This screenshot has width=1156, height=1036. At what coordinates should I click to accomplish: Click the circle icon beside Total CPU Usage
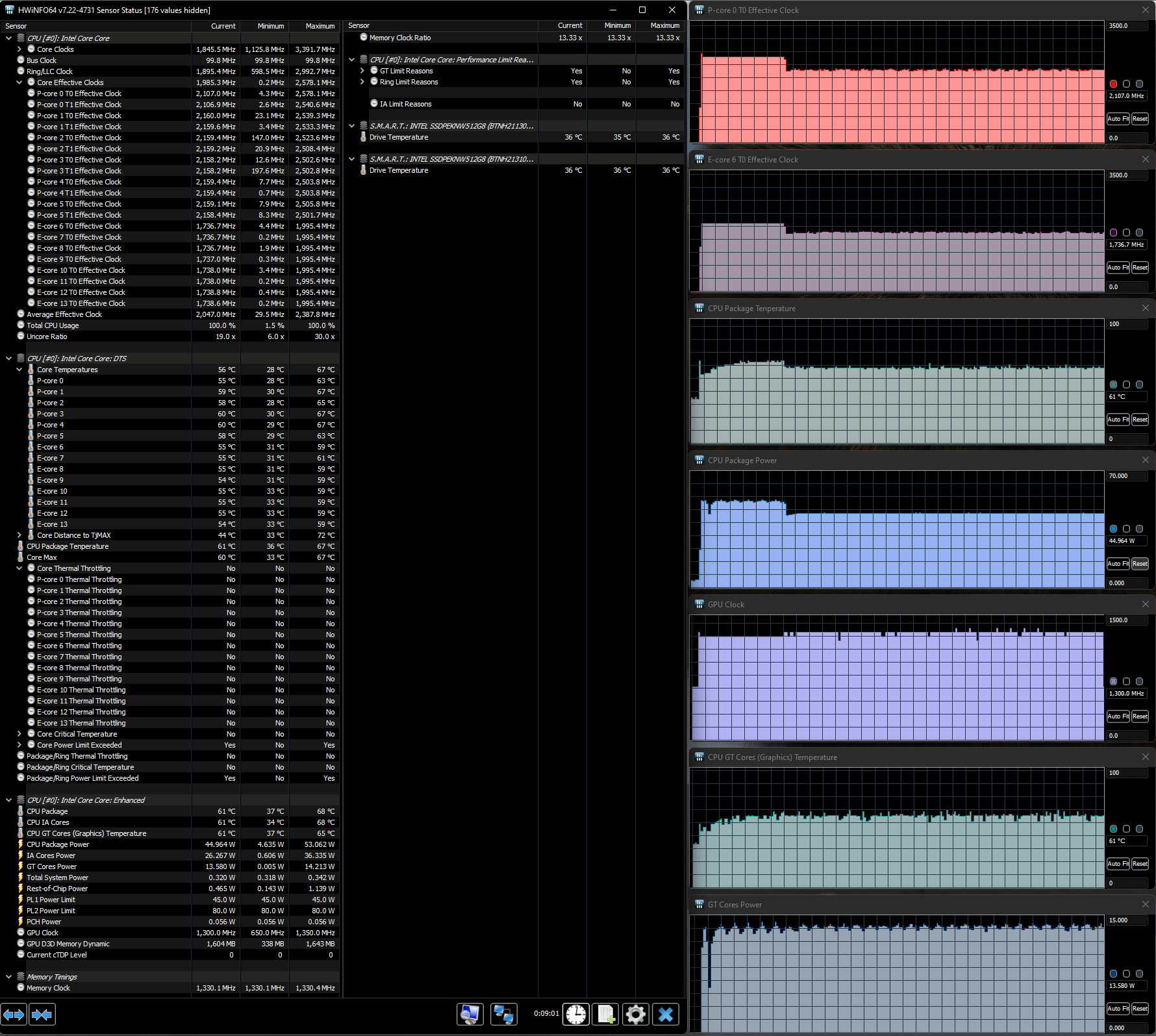21,325
